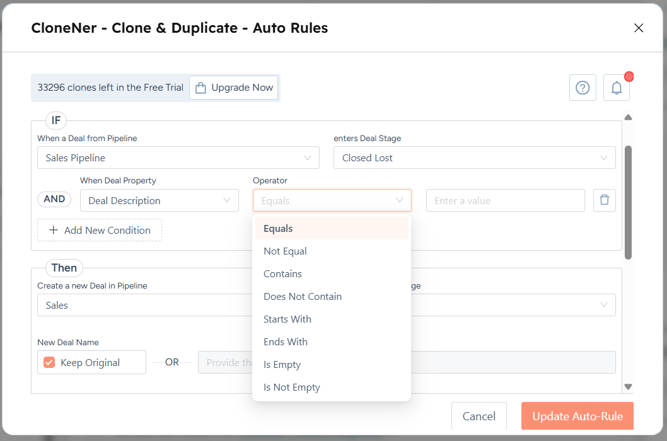The width and height of the screenshot is (667, 441).
Task: Click the vertical scrollbar thumb
Action: pyautogui.click(x=628, y=202)
